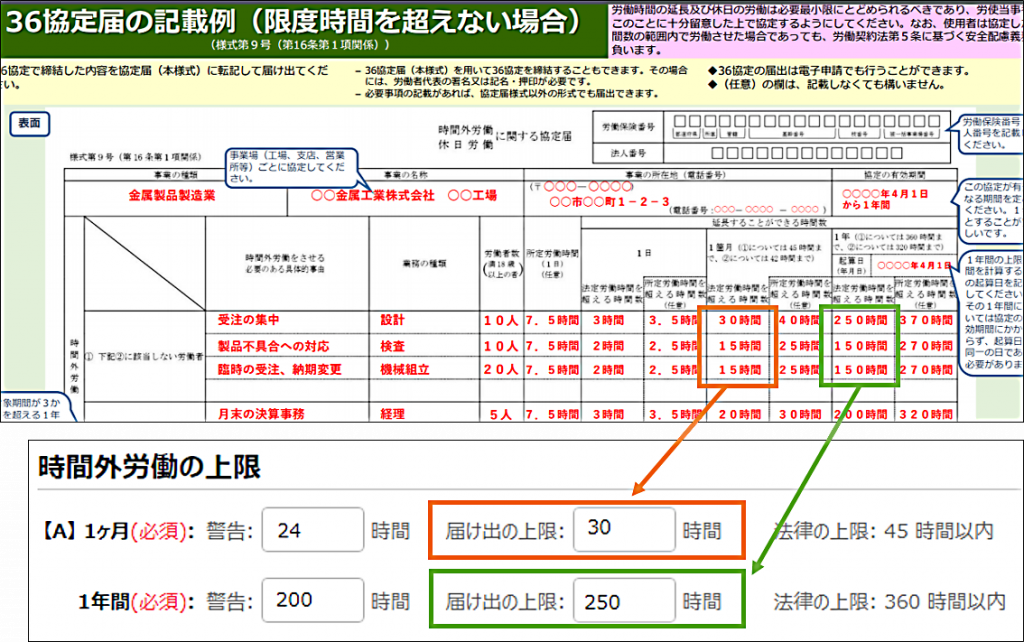Select the 1ヶ月 届け出の上限 field showing 30
Viewport: 1024px width, 642px height.
624,529
